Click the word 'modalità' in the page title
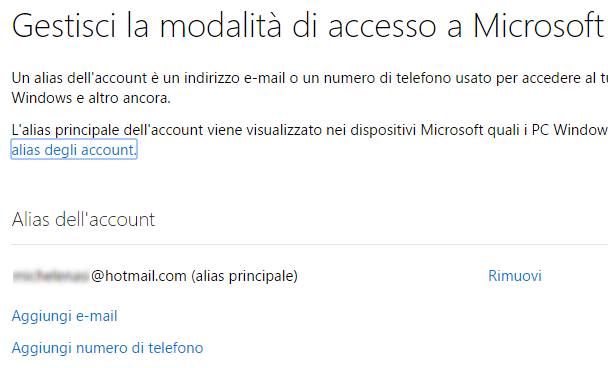 (x=221, y=26)
